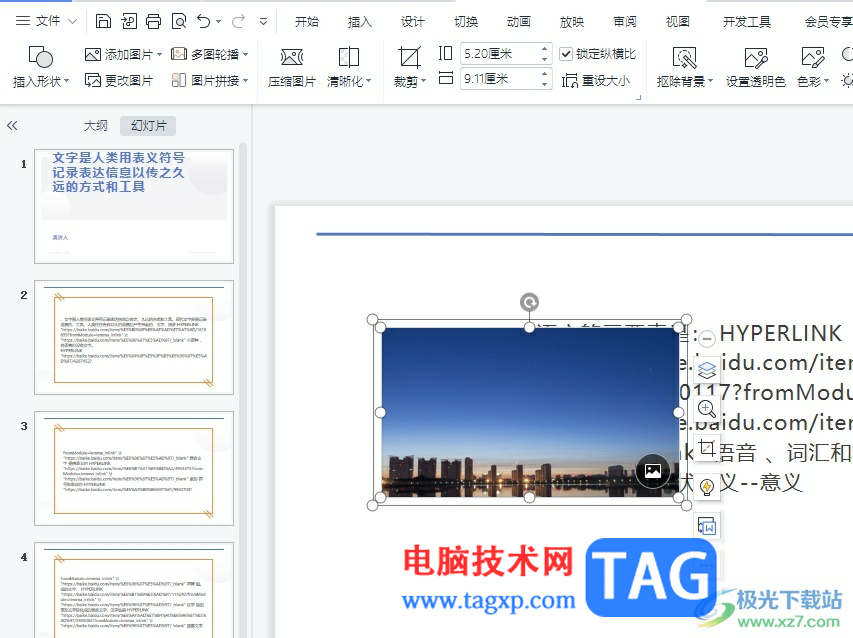Viewport: 853px width, 638px height.
Task: Expand the 抠除背景 dropdown
Action: [x=710, y=82]
